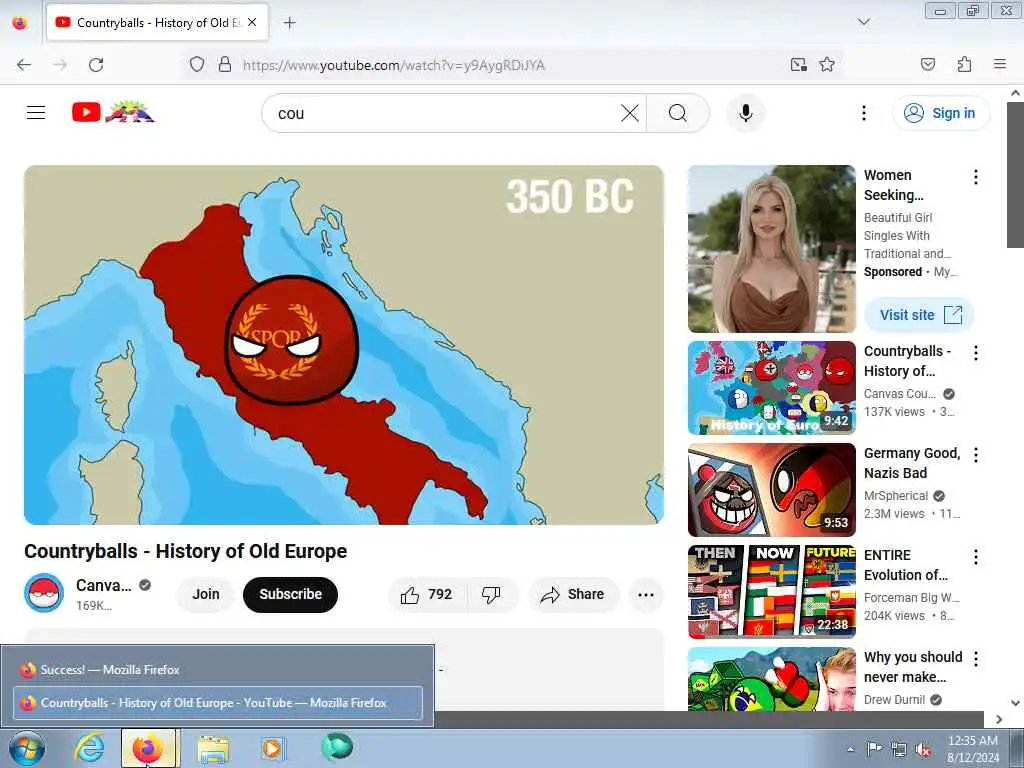The width and height of the screenshot is (1024, 768).
Task: Click Forceman Big W... channel name
Action: point(912,598)
